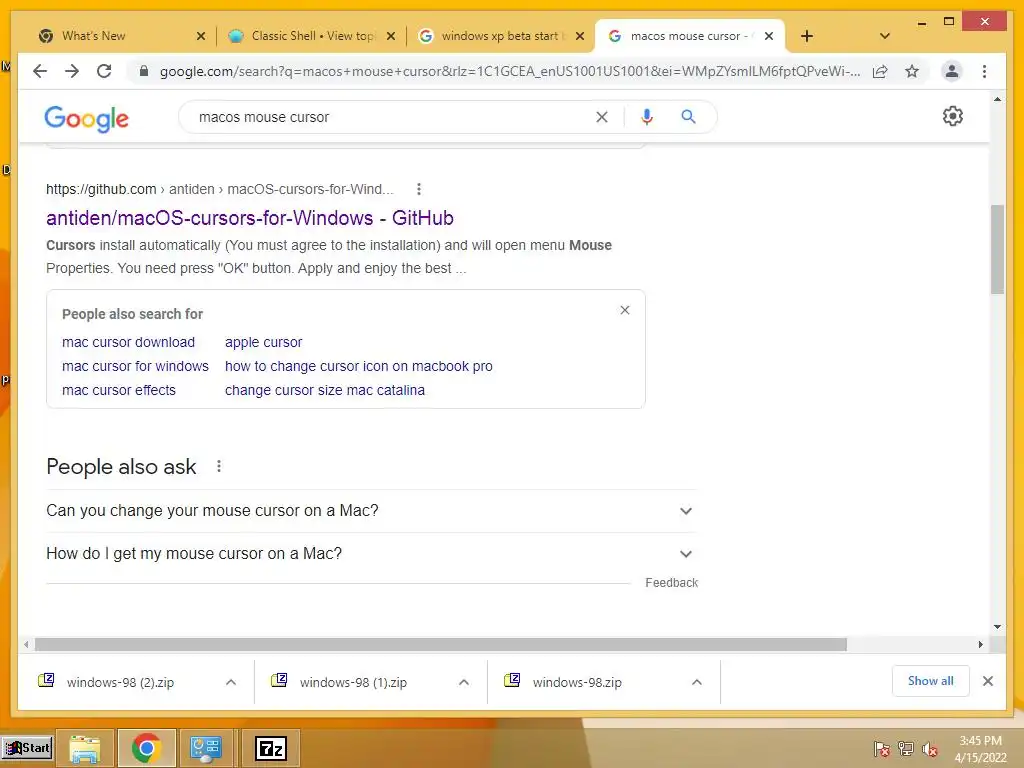
Task: Expand "How do I get my mouse cursor on a Mac?"
Action: pyautogui.click(x=371, y=554)
